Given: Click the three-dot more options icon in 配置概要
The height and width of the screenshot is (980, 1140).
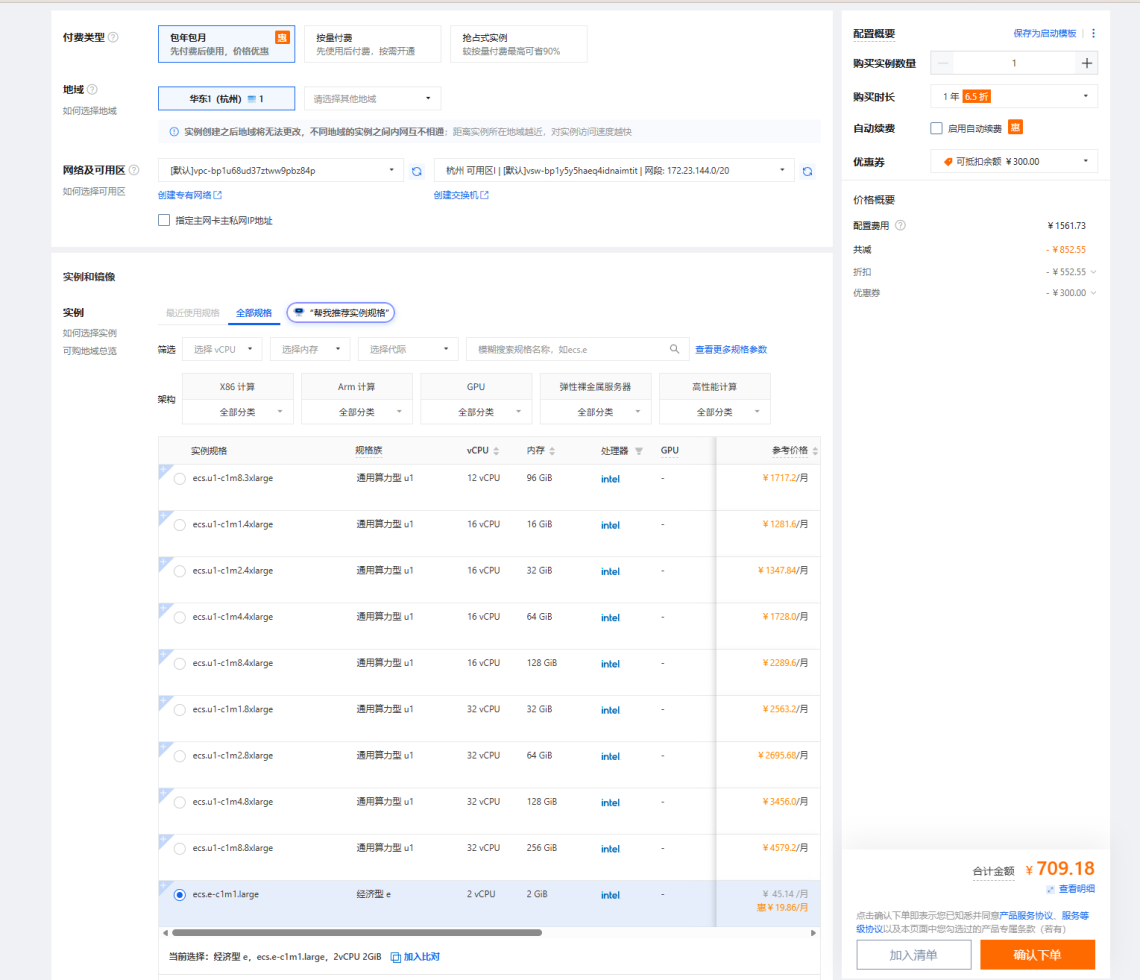Looking at the screenshot, I should click(1093, 33).
